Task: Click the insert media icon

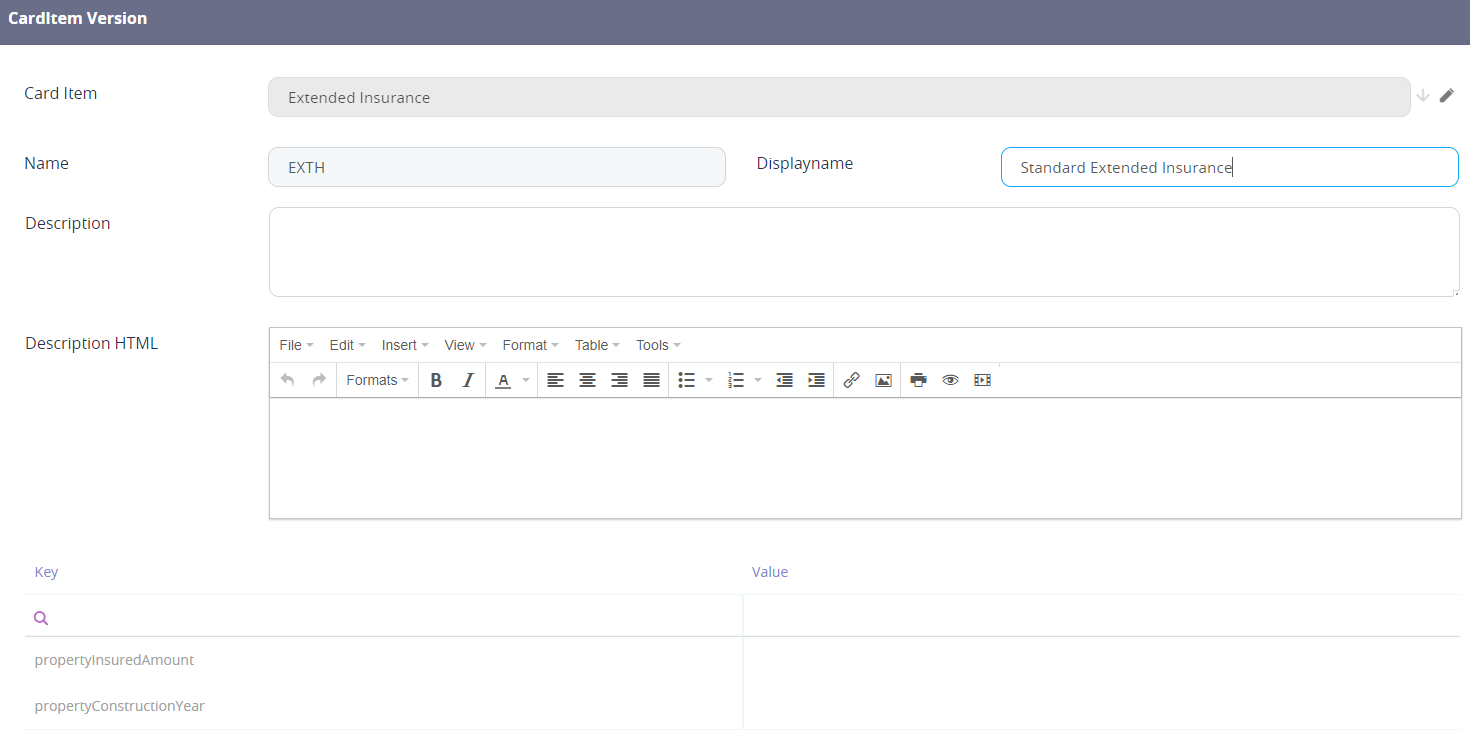Action: click(x=982, y=380)
